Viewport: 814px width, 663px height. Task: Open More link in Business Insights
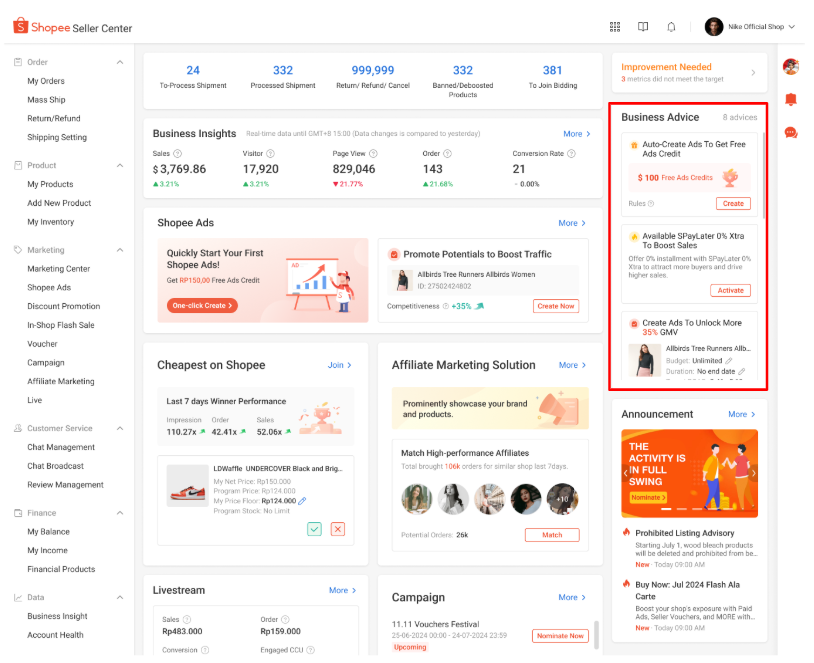(577, 134)
